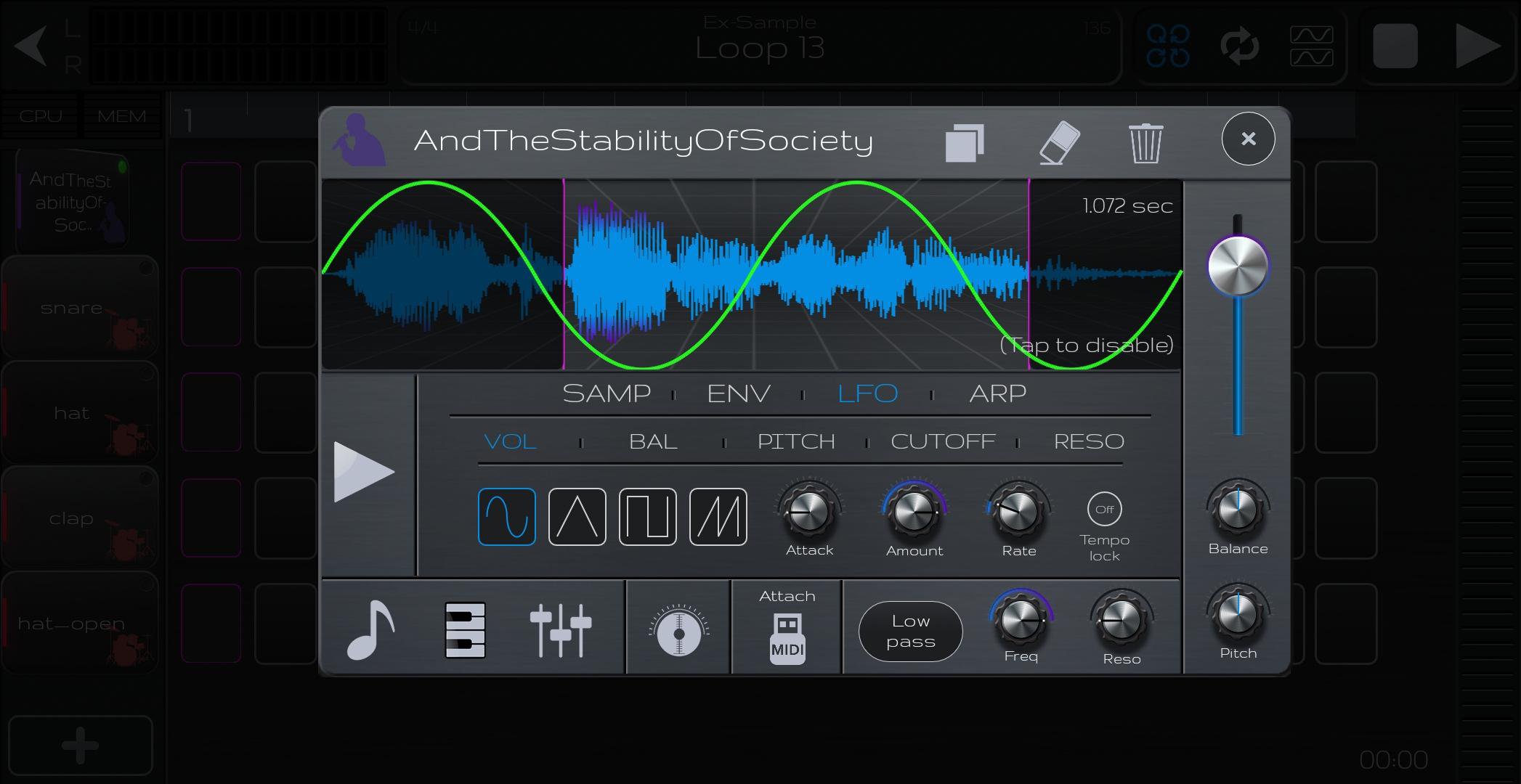Screen dimensions: 1521x784
Task: Select the sawtooth LFO waveform
Action: pos(718,517)
